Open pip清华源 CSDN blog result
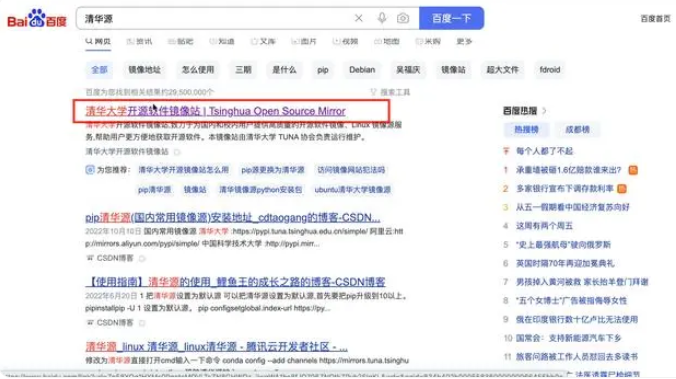This screenshot has width=676, height=379. 233,218
